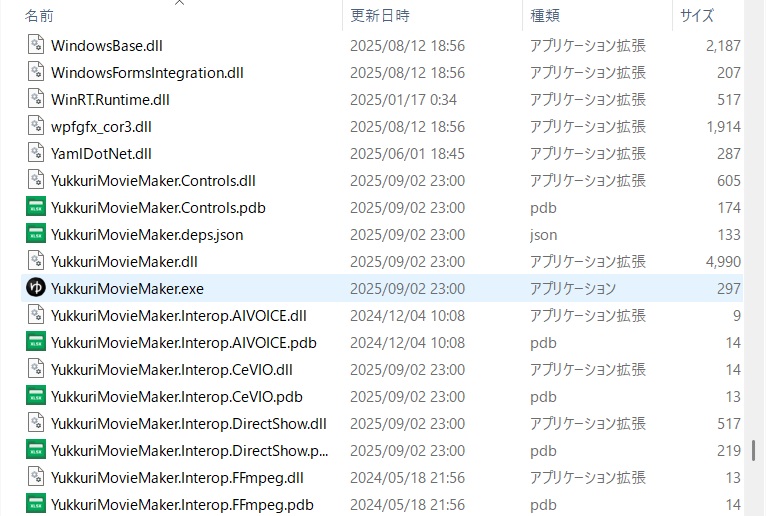767x516 pixels.
Task: Click the vertical scrollbar thumb
Action: pos(753,449)
